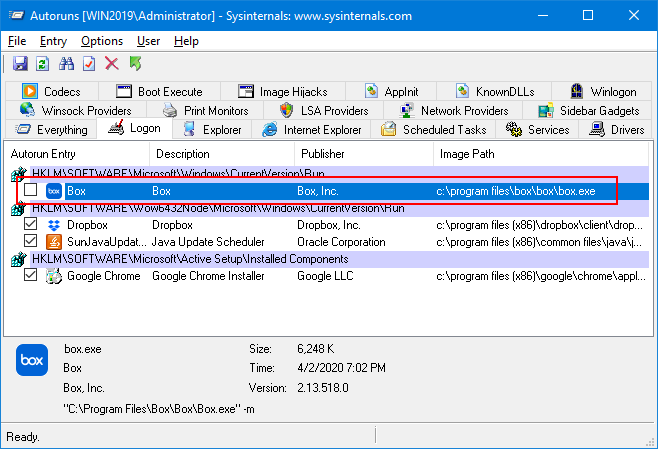Click the box.exe image path cell

tap(516, 191)
